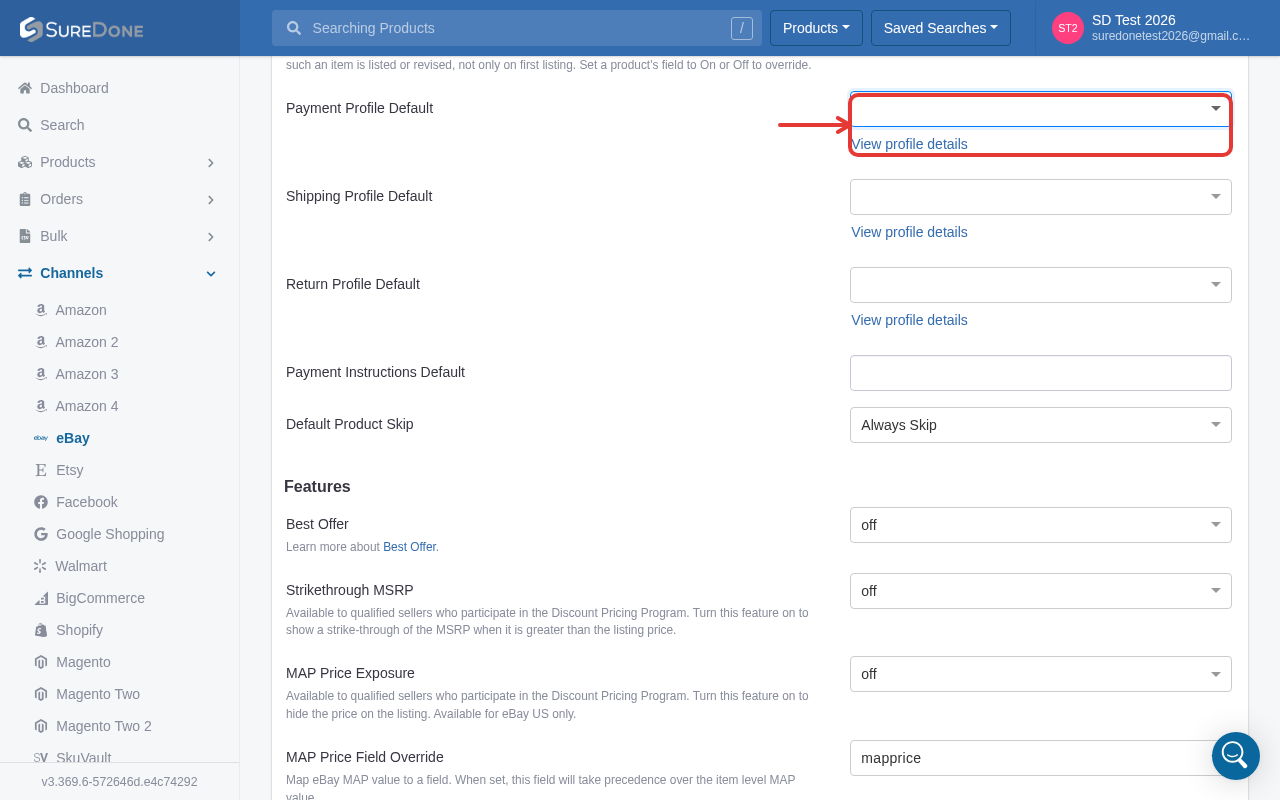This screenshot has width=1280, height=800.
Task: Click the Shopify bag icon
Action: tap(41, 630)
